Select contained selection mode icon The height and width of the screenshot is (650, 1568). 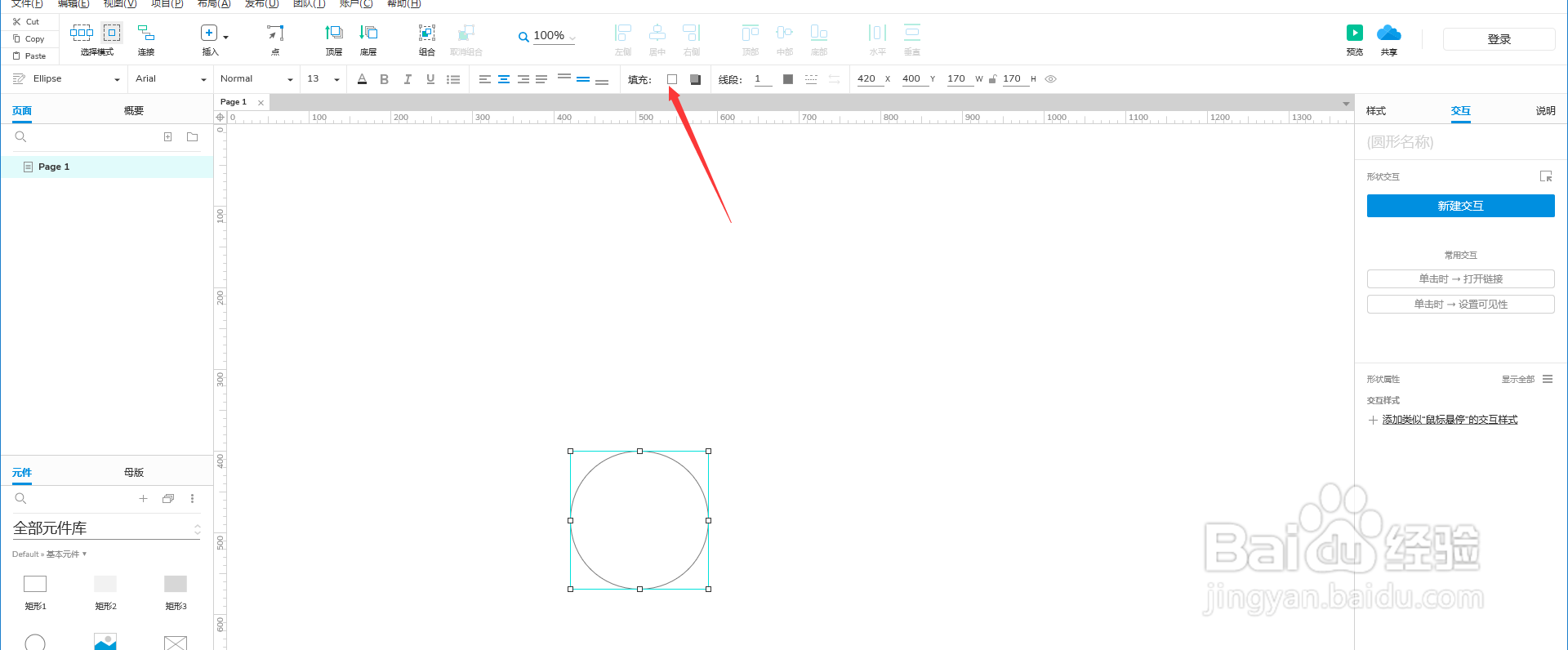click(x=112, y=33)
